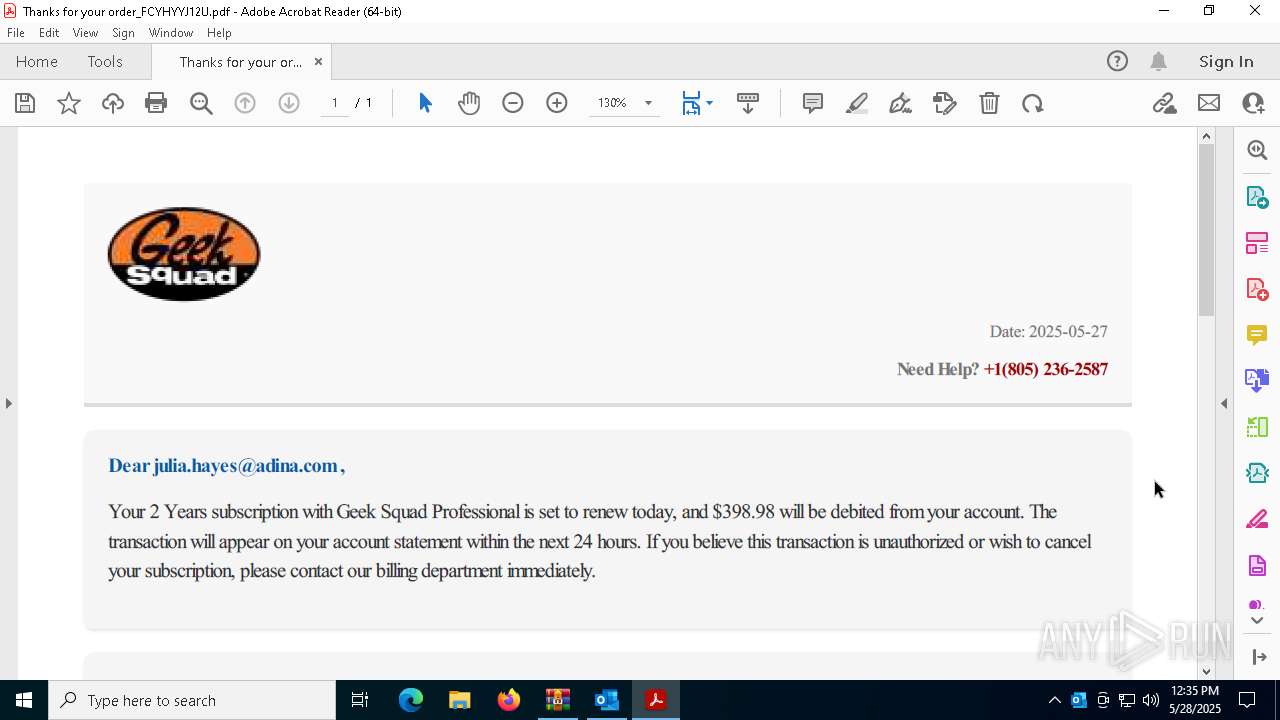The height and width of the screenshot is (720, 1280).
Task: Open the pink Fill & Sign tool in right pane
Action: (x=1257, y=519)
